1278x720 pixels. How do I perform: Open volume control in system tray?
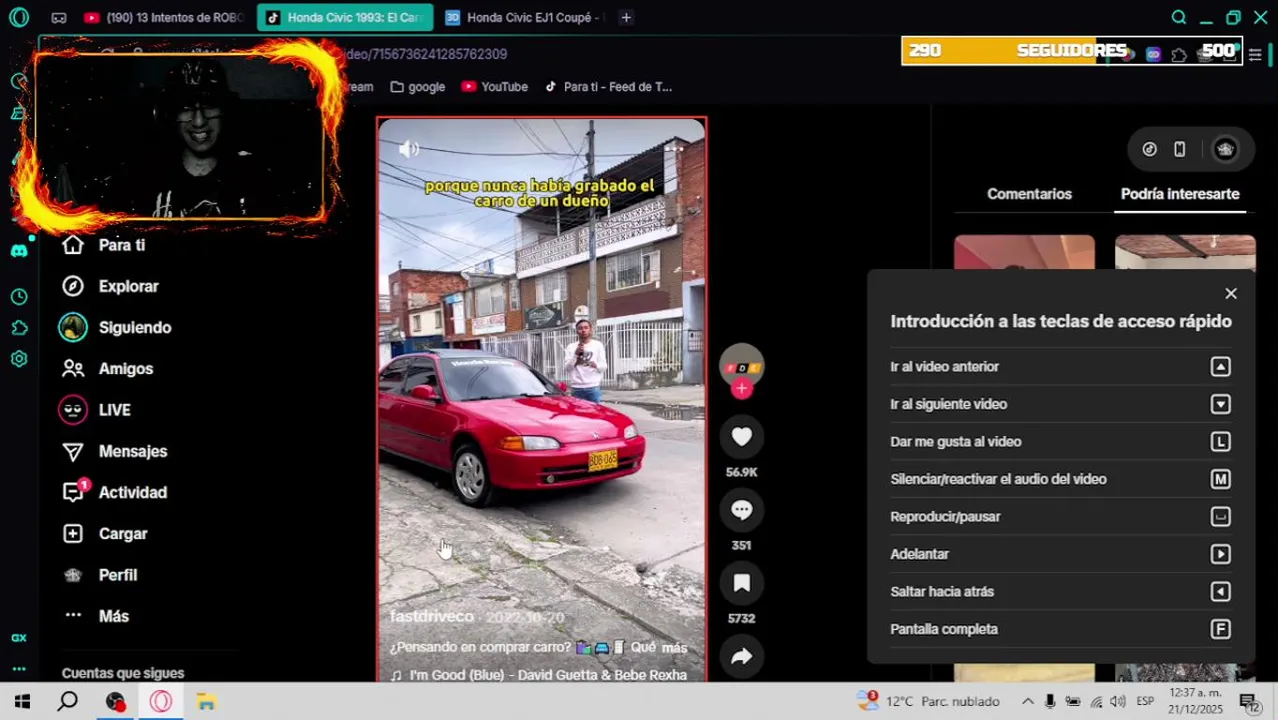1118,702
